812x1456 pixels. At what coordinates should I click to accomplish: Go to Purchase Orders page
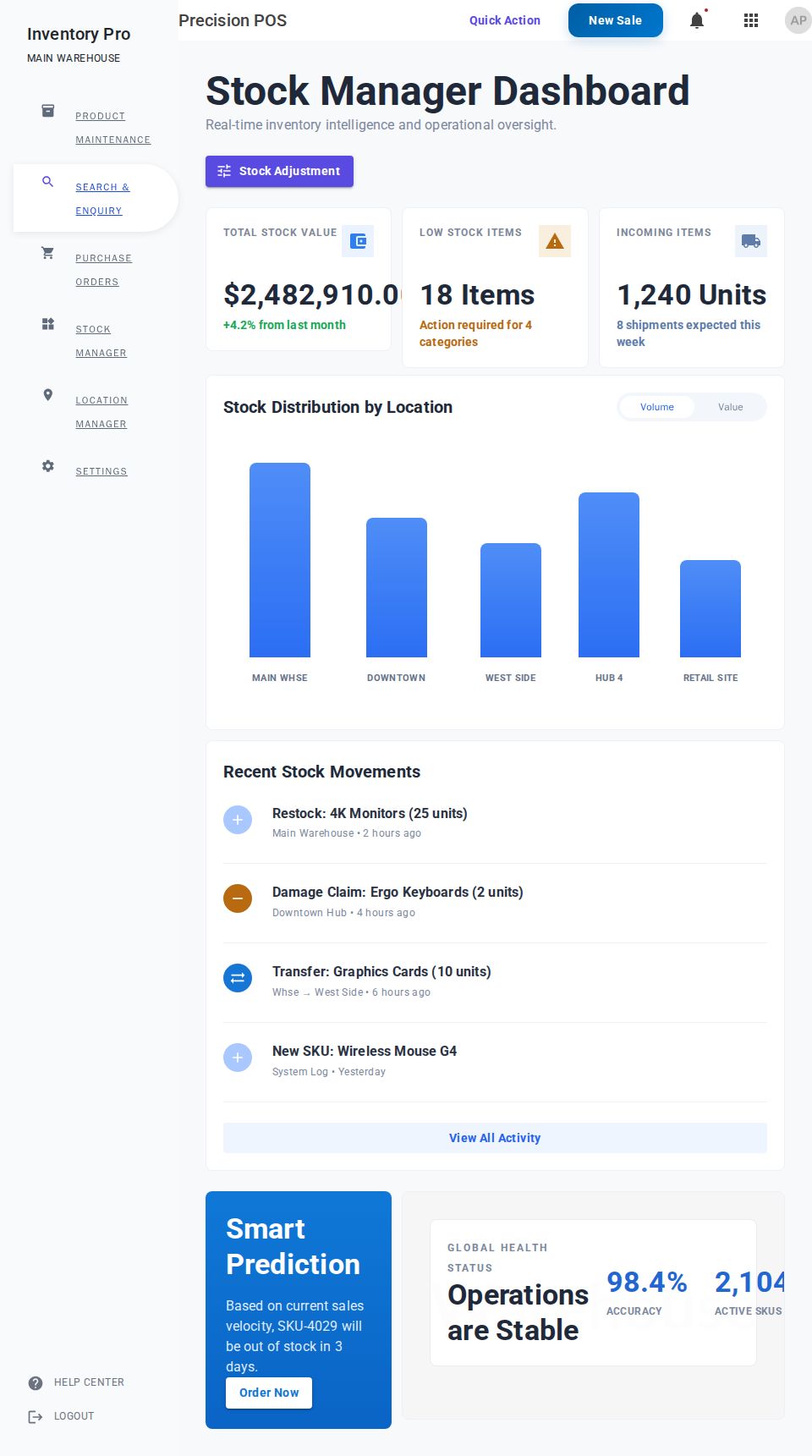(103, 270)
